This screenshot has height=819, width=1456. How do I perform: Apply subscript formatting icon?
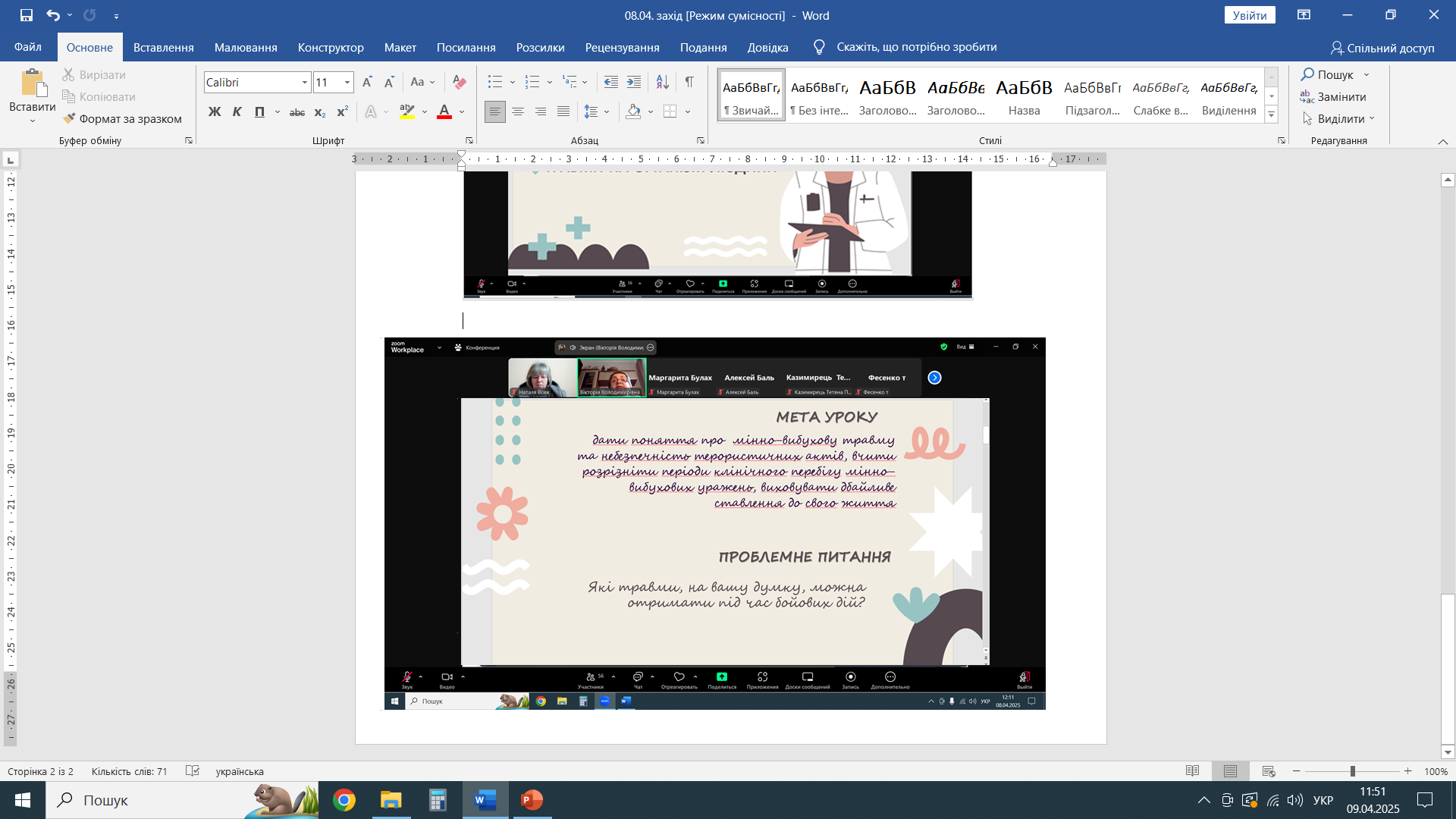point(319,112)
